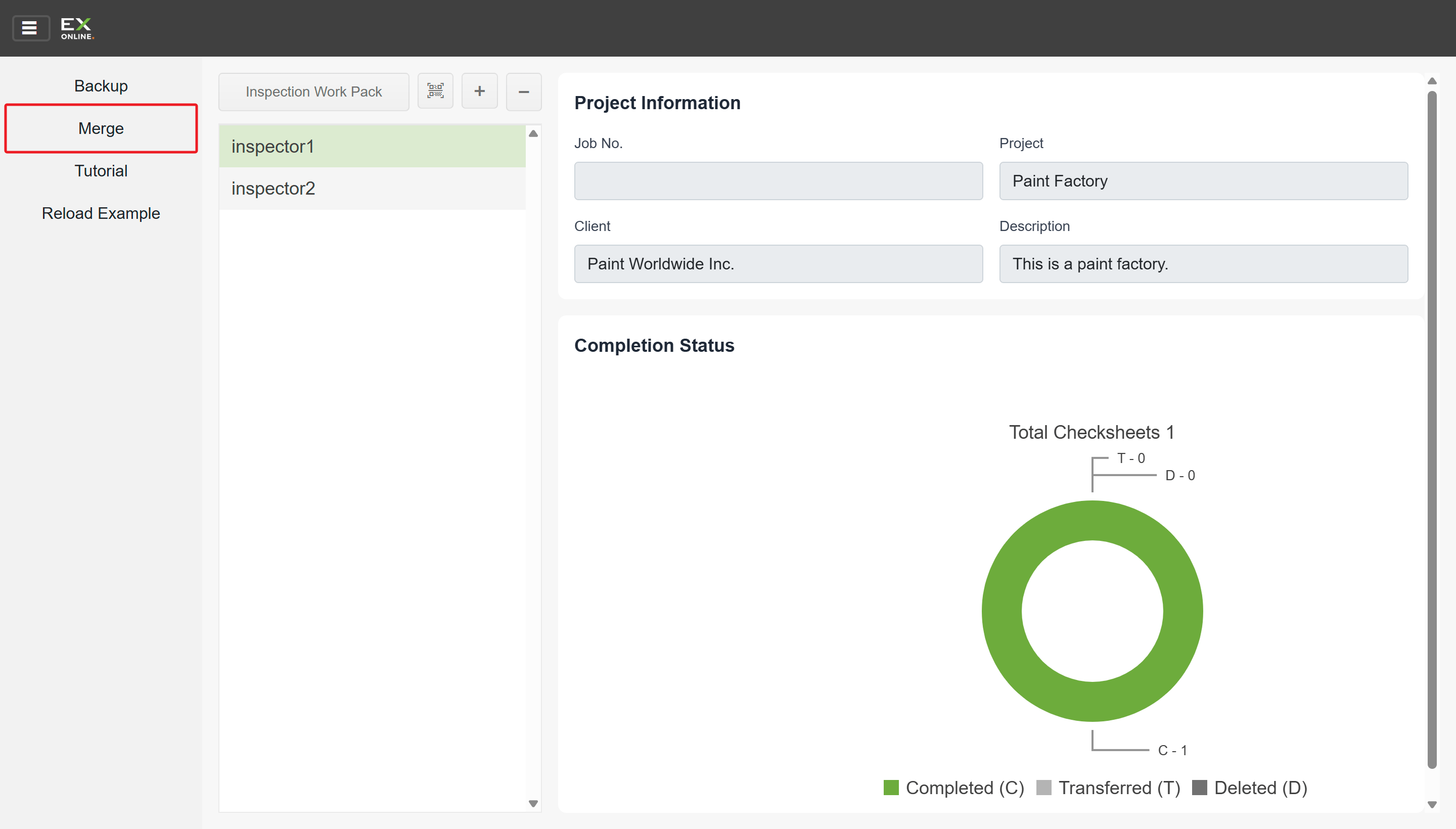Open the Backup menu item

[x=101, y=86]
